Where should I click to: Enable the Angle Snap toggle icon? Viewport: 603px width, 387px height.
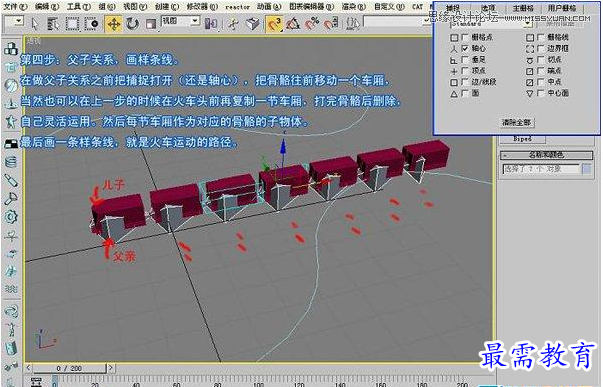293,24
